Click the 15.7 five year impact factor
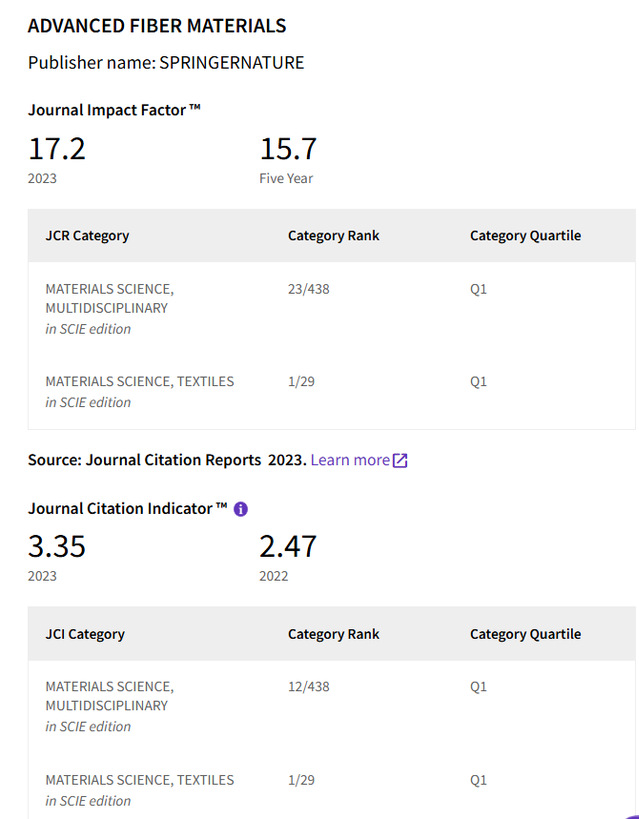This screenshot has width=639, height=819. 288,149
